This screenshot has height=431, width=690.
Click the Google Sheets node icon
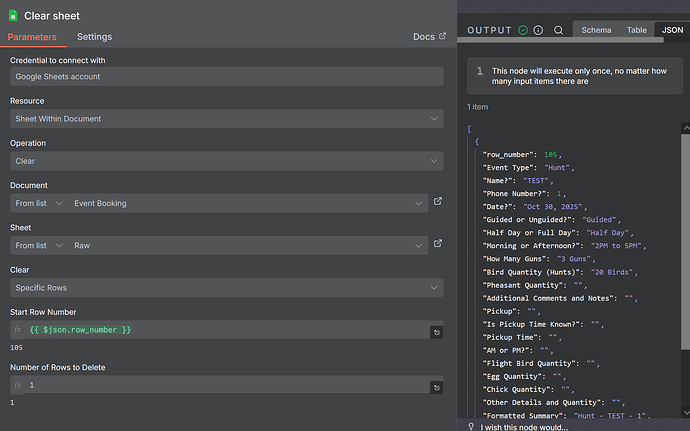(14, 16)
